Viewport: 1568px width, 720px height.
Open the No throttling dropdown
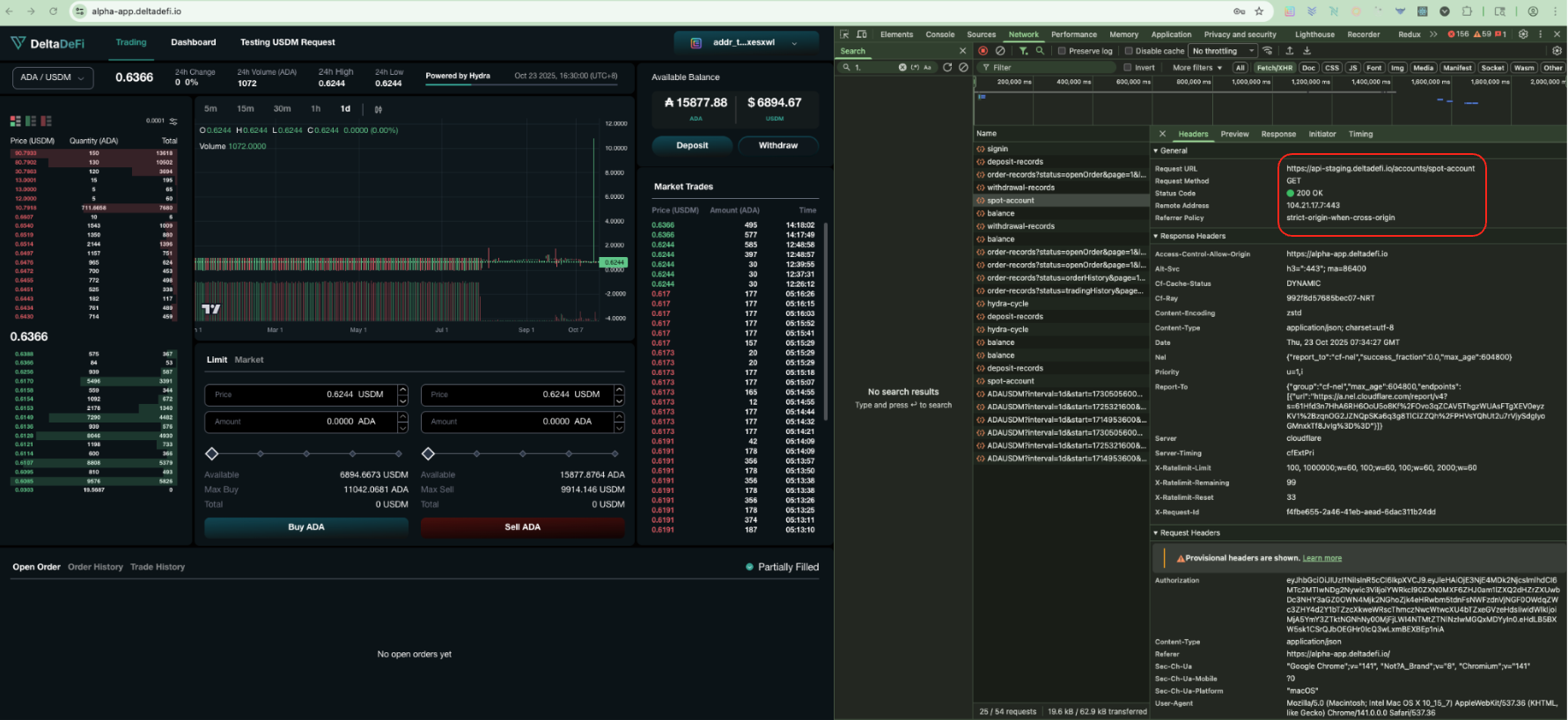tap(1222, 51)
